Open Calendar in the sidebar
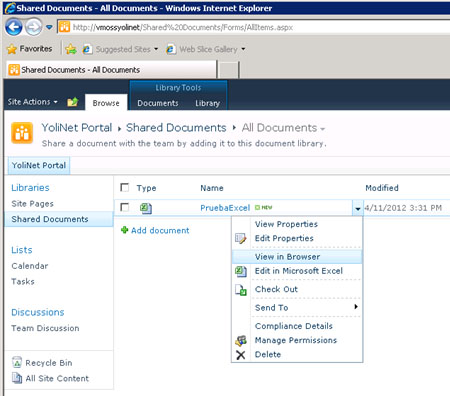 30,266
